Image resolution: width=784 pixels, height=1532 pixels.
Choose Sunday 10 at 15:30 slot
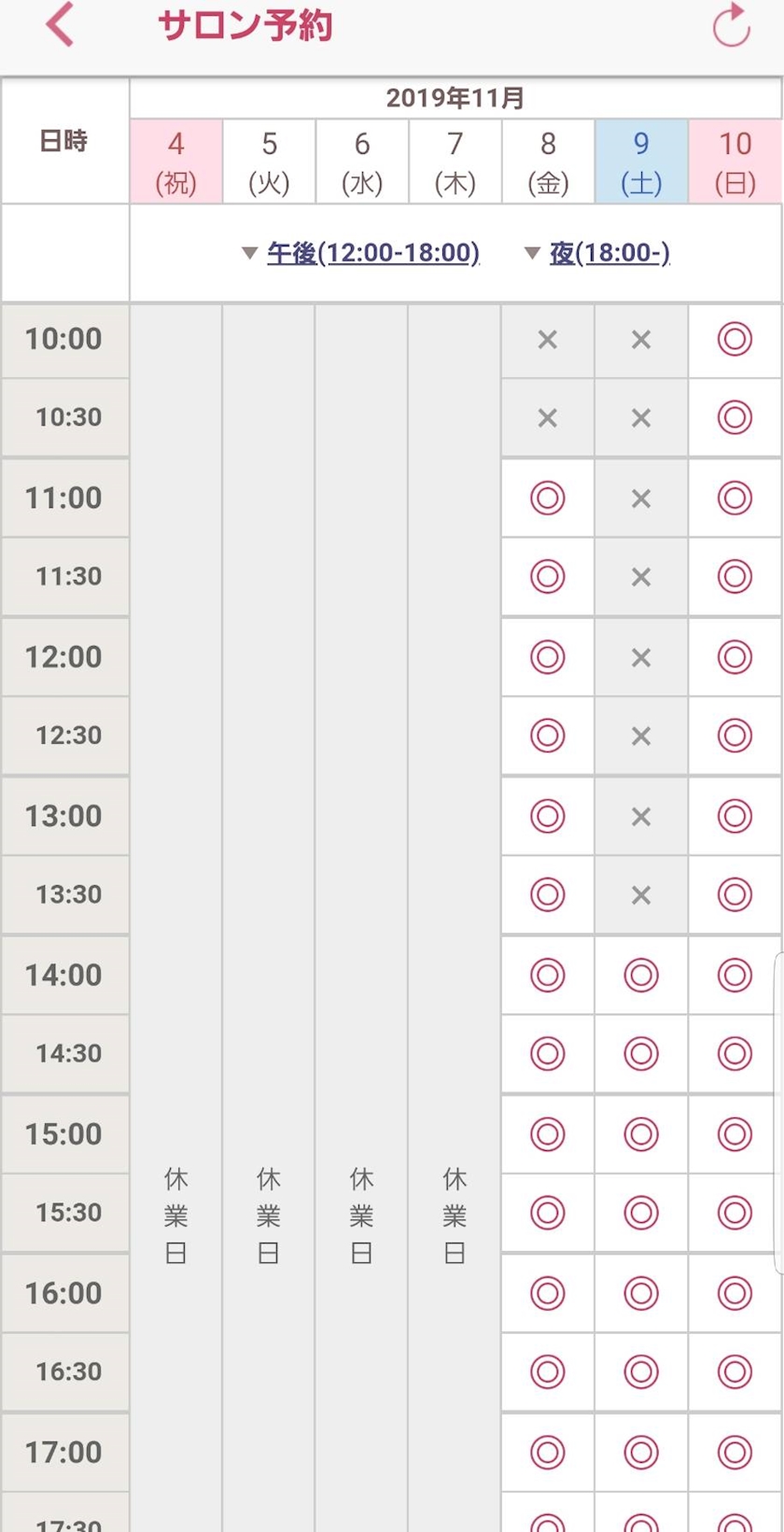tap(735, 1213)
